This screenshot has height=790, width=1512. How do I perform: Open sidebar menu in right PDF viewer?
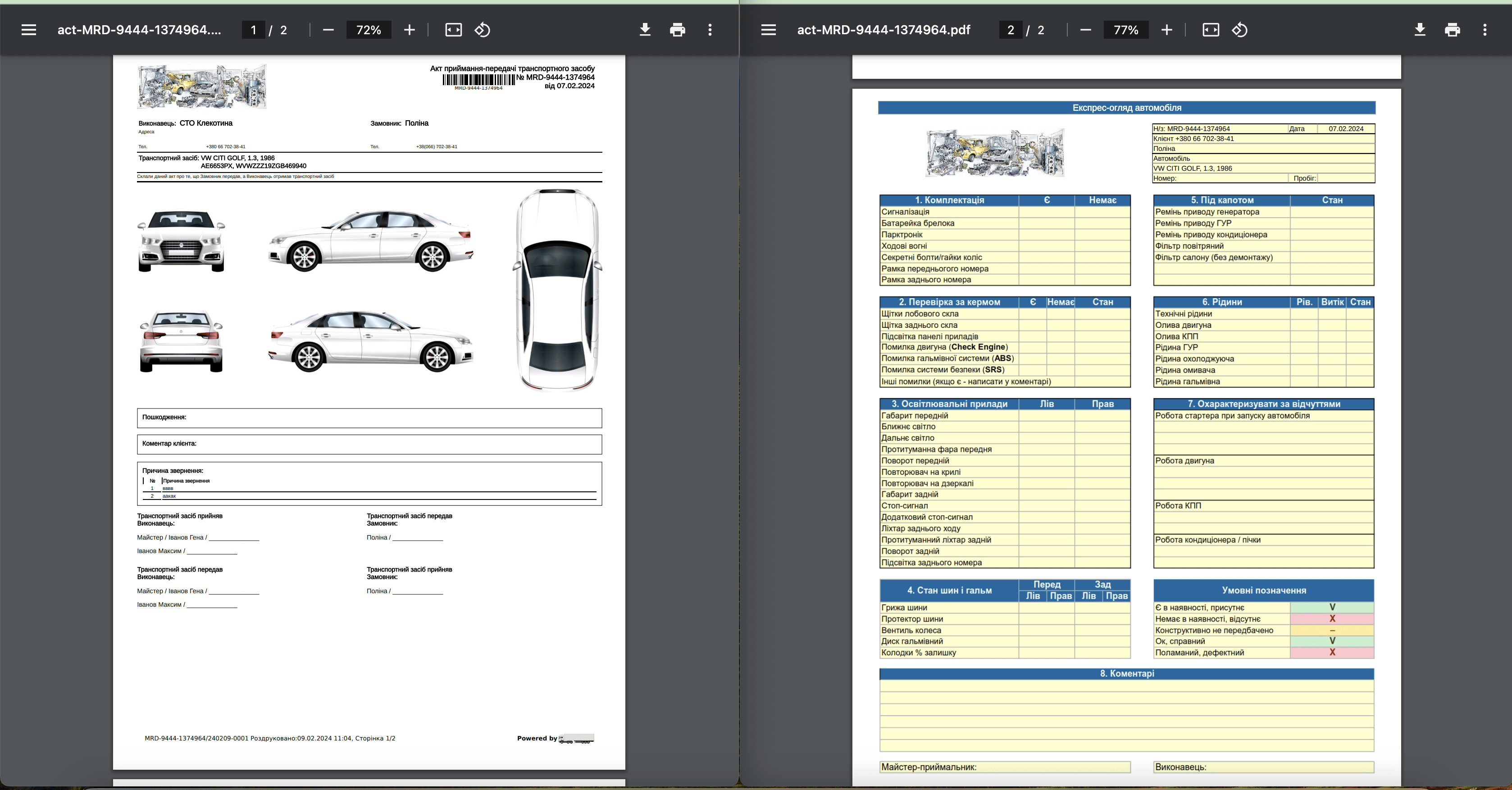tap(768, 30)
